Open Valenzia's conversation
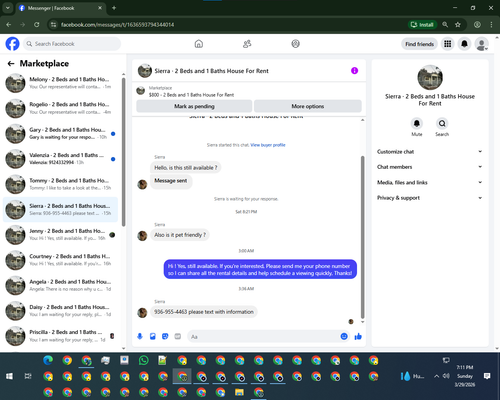 (61, 159)
